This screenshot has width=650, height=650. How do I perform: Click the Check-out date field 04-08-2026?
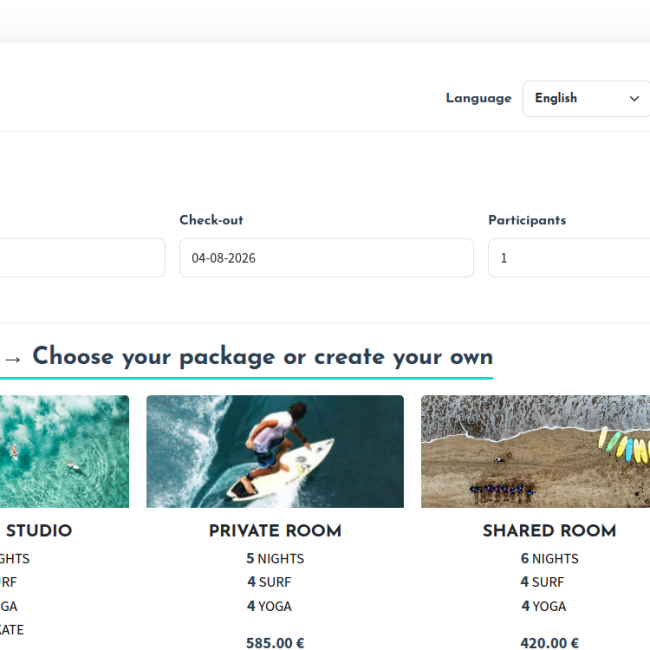[326, 258]
